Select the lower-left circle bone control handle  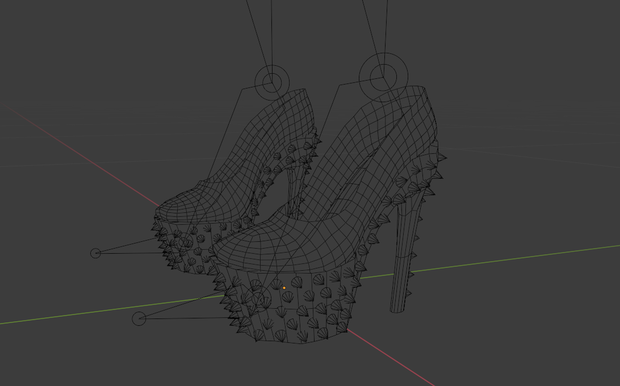click(139, 318)
